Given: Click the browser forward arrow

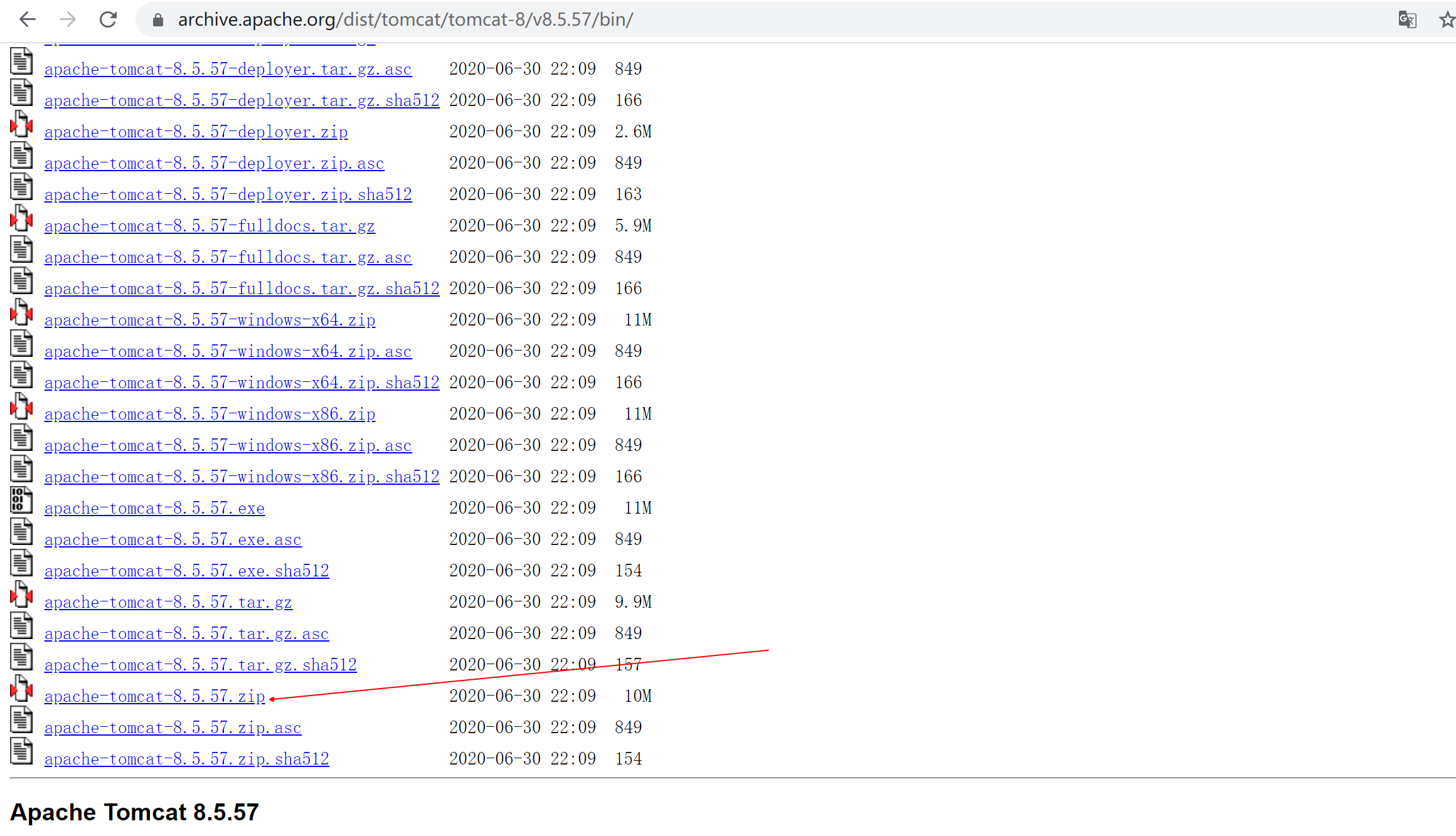Looking at the screenshot, I should 68,19.
